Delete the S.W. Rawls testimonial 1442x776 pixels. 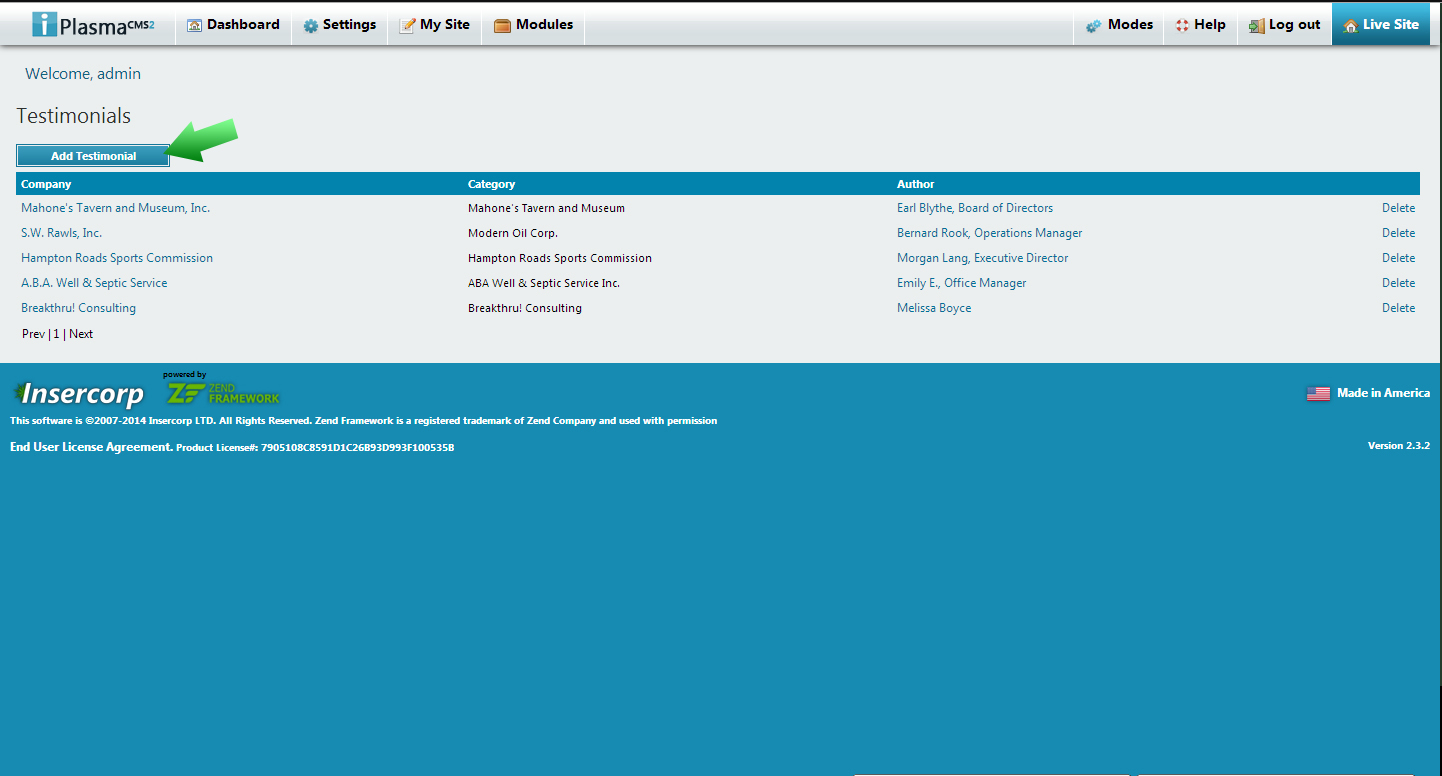pyautogui.click(x=1398, y=233)
